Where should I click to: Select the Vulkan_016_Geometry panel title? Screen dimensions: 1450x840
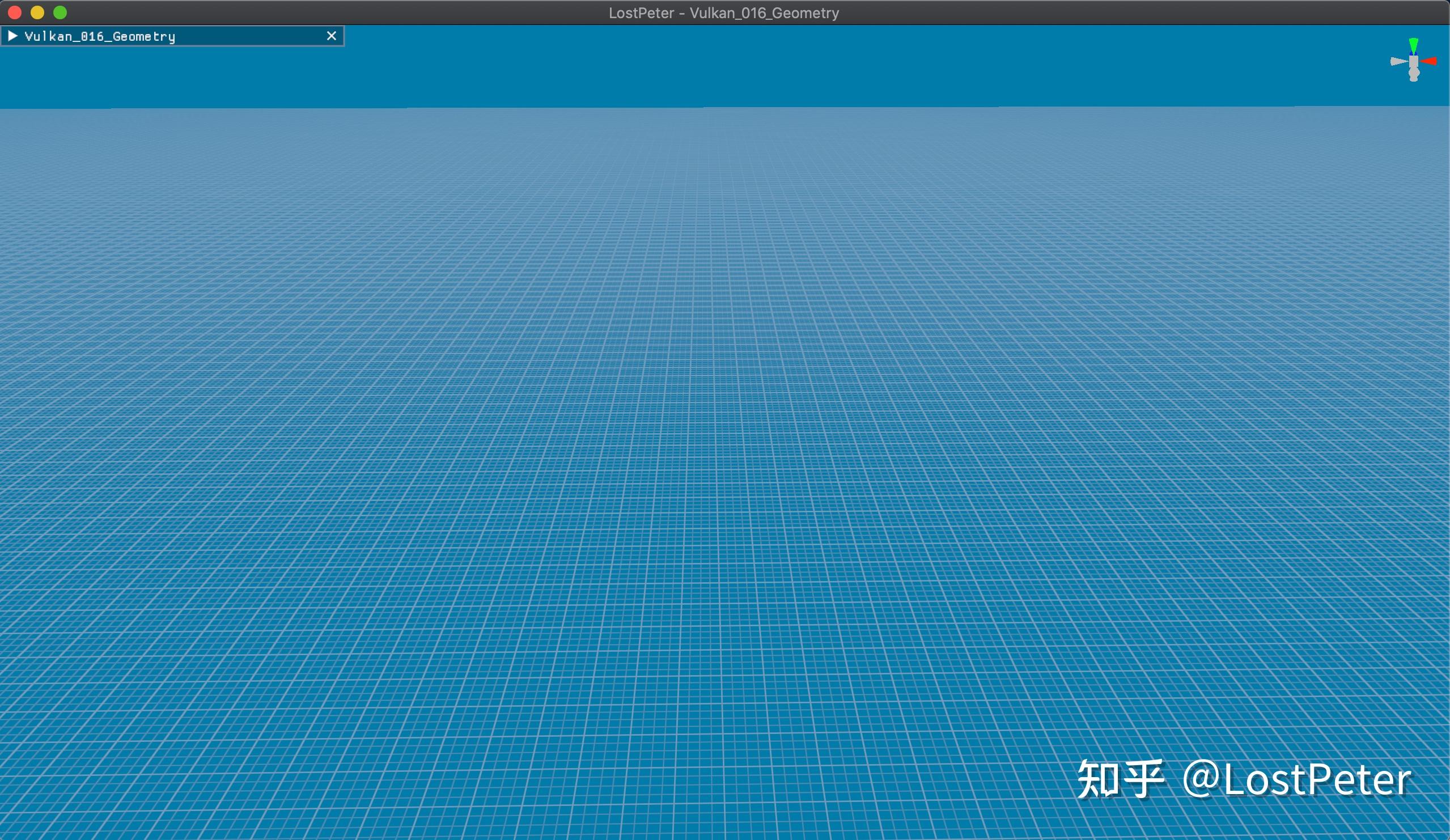tap(100, 36)
